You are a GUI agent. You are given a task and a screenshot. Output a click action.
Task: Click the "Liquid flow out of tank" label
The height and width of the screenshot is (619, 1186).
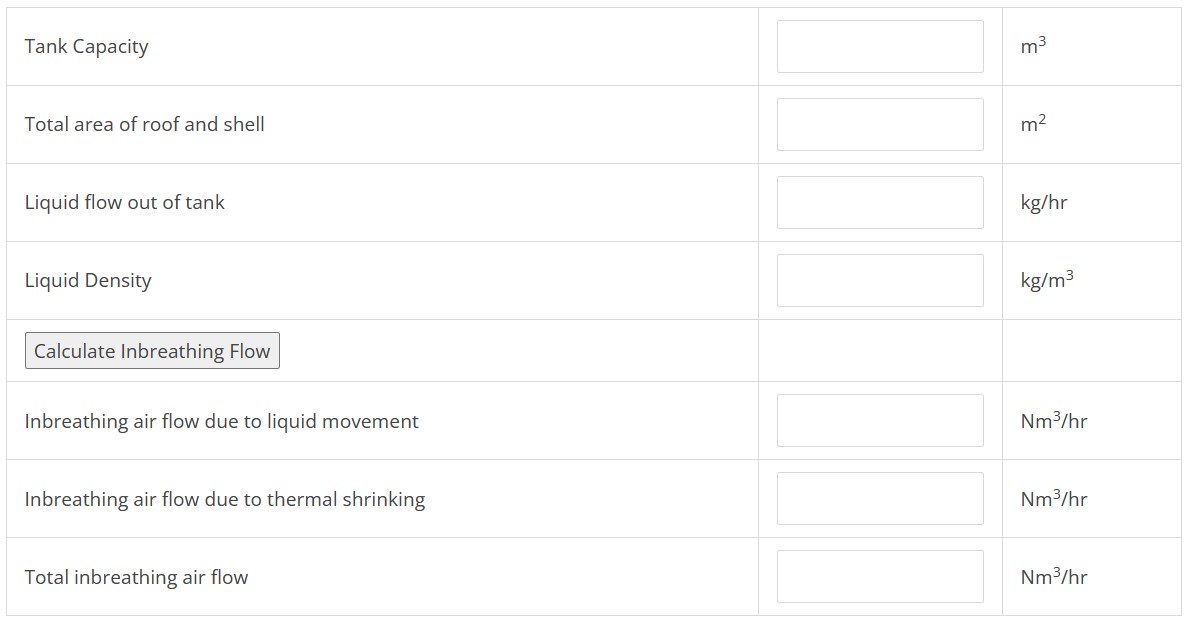click(125, 203)
